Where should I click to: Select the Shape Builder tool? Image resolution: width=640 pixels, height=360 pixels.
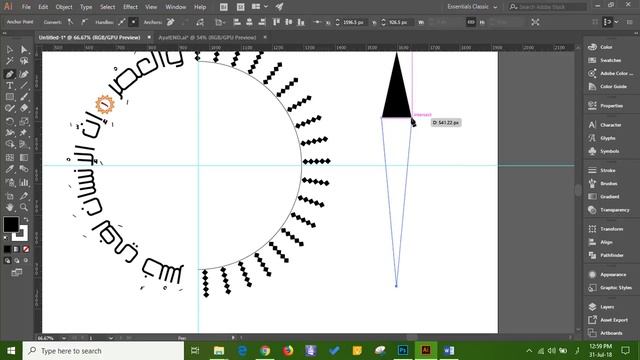[x=9, y=144]
